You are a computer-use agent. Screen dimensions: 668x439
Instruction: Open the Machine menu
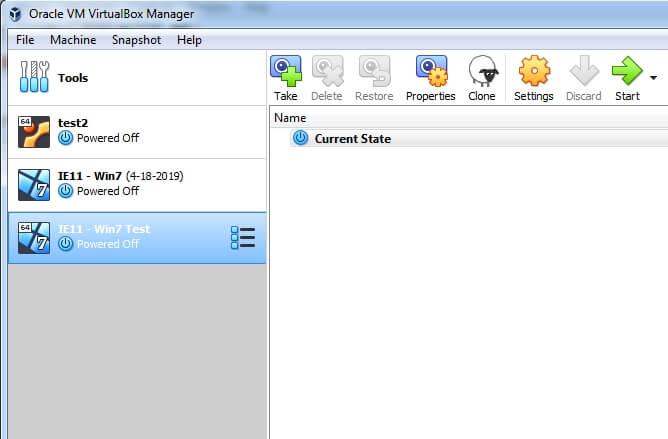click(x=73, y=40)
